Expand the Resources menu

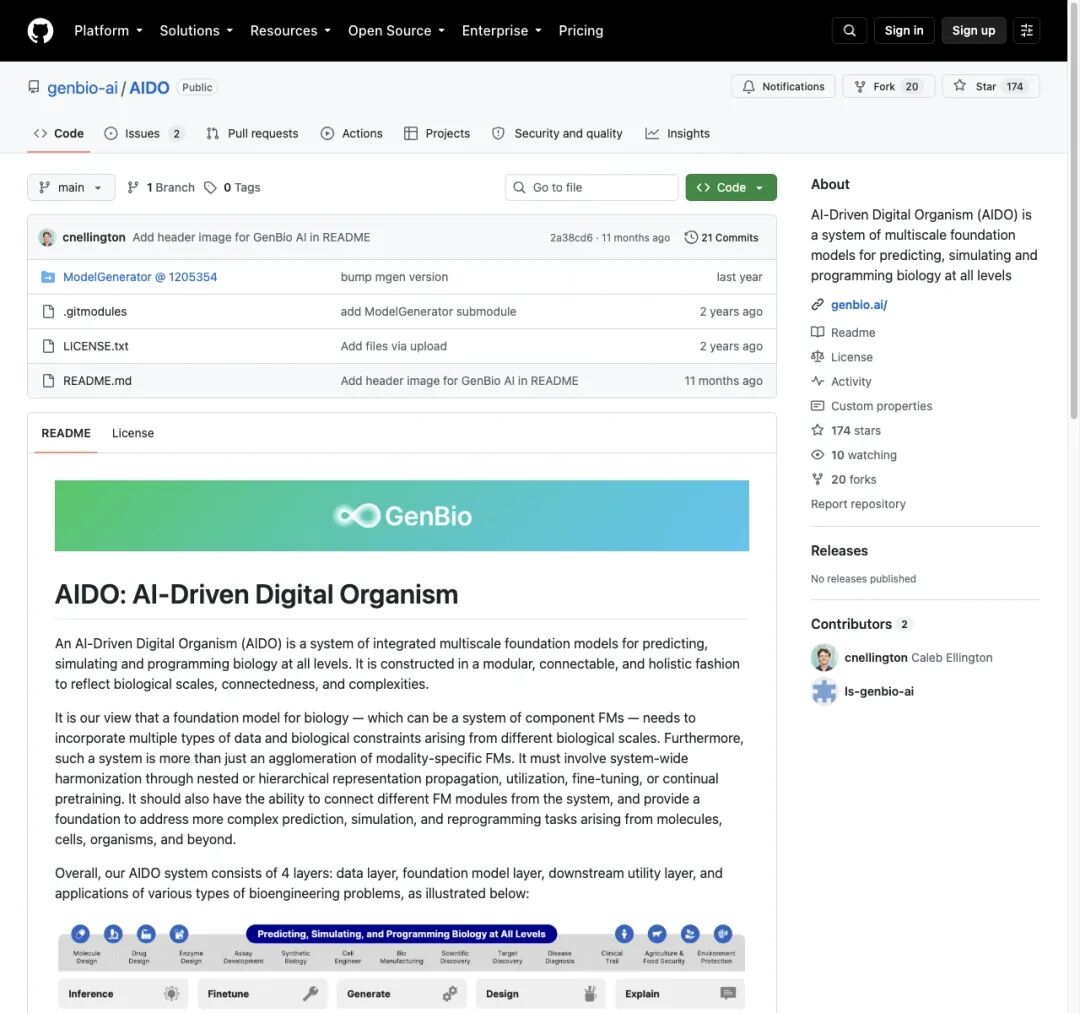tap(290, 30)
